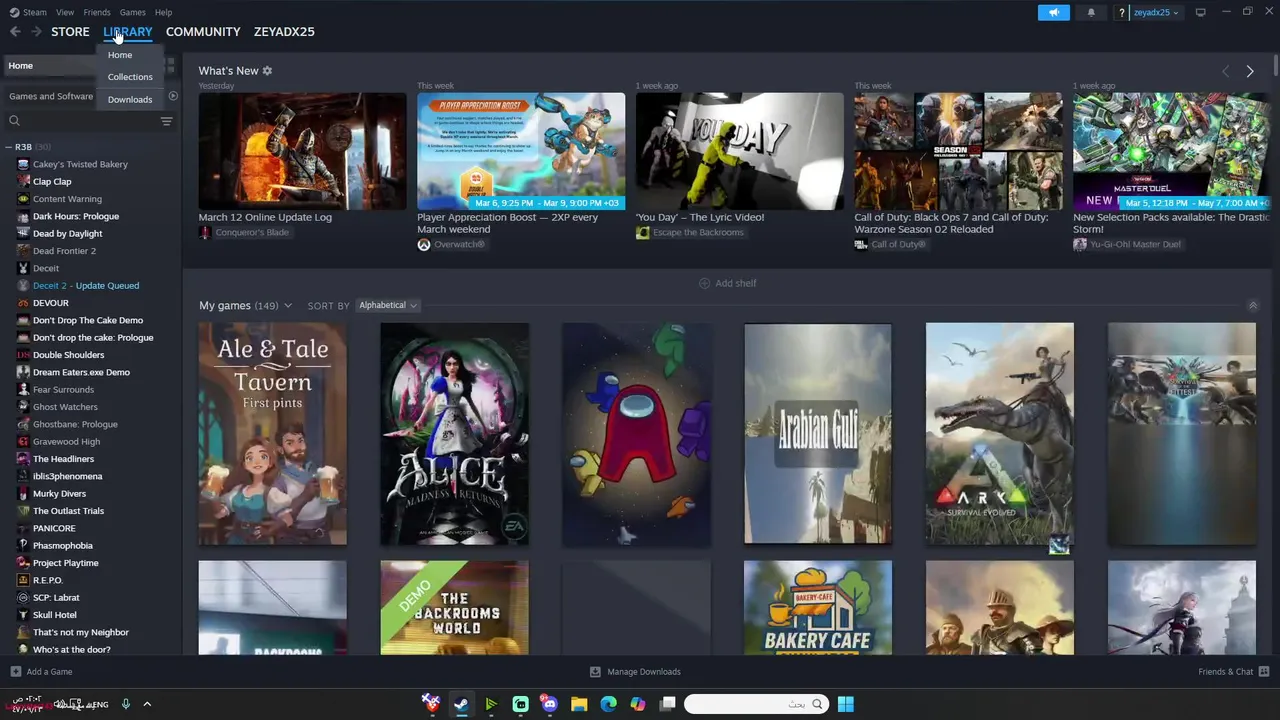Open the announcements megaphone button
The image size is (1280, 720).
(1053, 12)
